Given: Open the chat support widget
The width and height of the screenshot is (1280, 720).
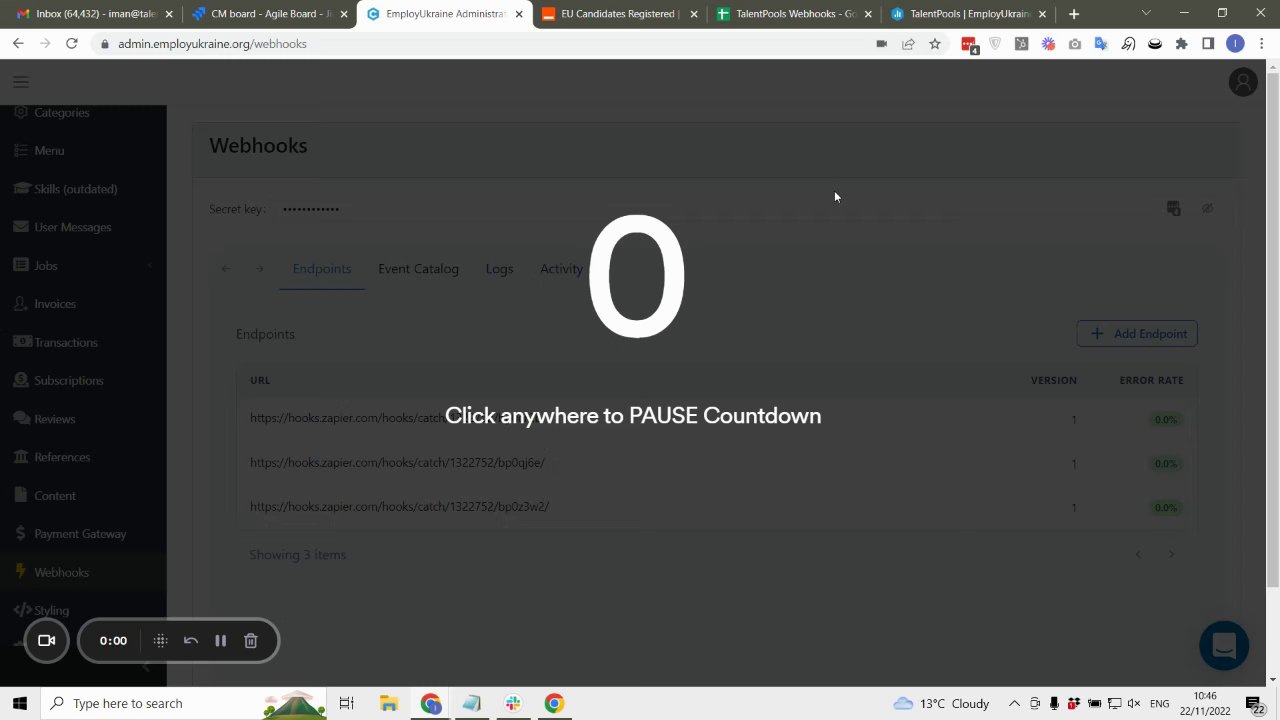Looking at the screenshot, I should point(1224,645).
